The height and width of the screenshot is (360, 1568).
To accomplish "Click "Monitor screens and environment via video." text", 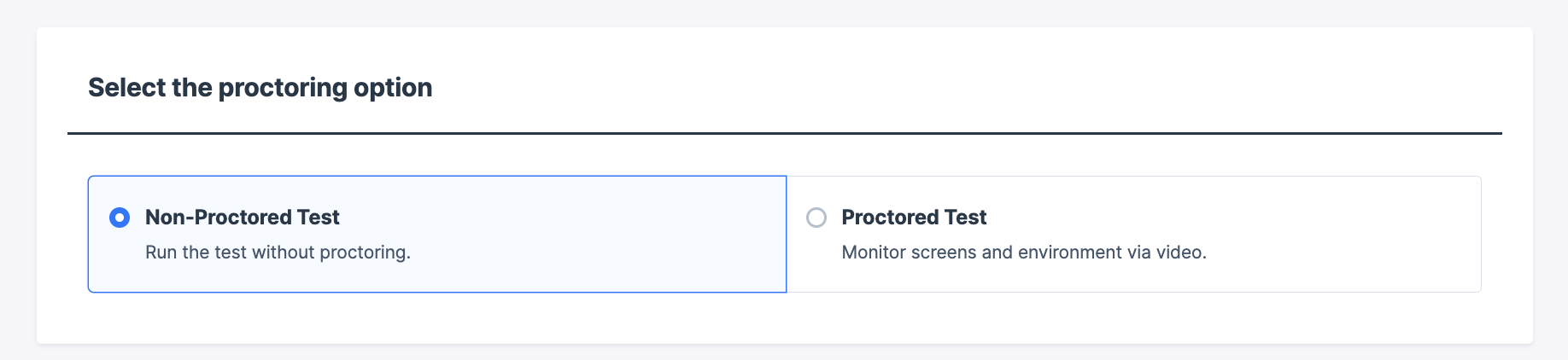I will [x=1023, y=253].
